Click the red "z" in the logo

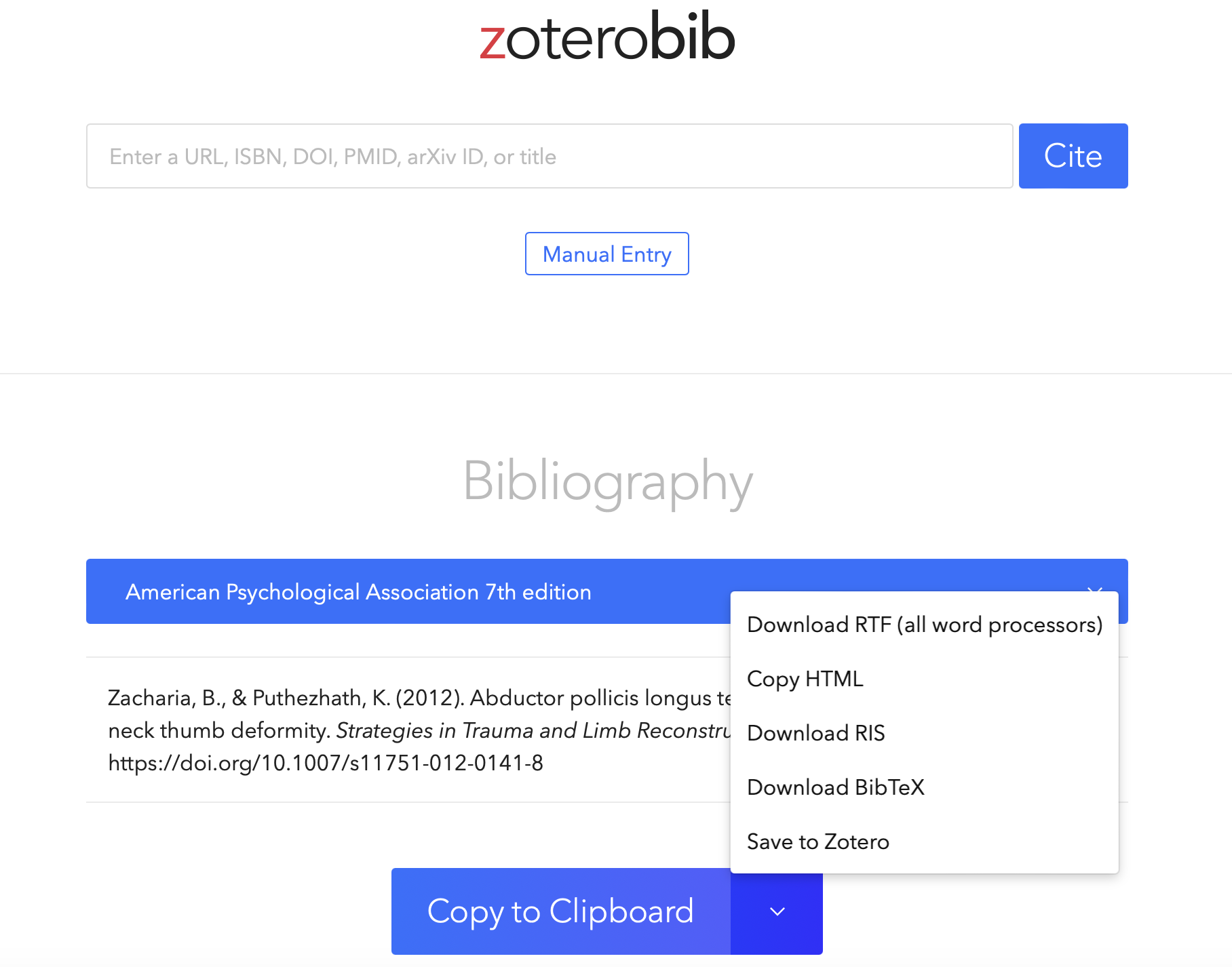492,41
